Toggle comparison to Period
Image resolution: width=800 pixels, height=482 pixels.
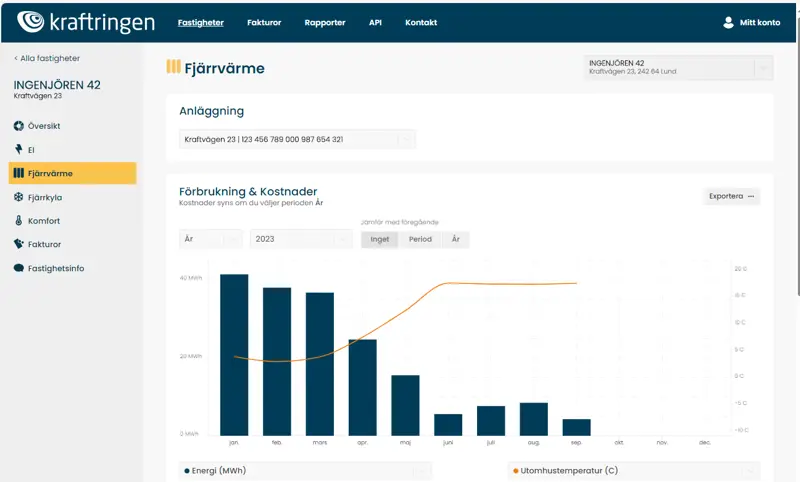[420, 239]
